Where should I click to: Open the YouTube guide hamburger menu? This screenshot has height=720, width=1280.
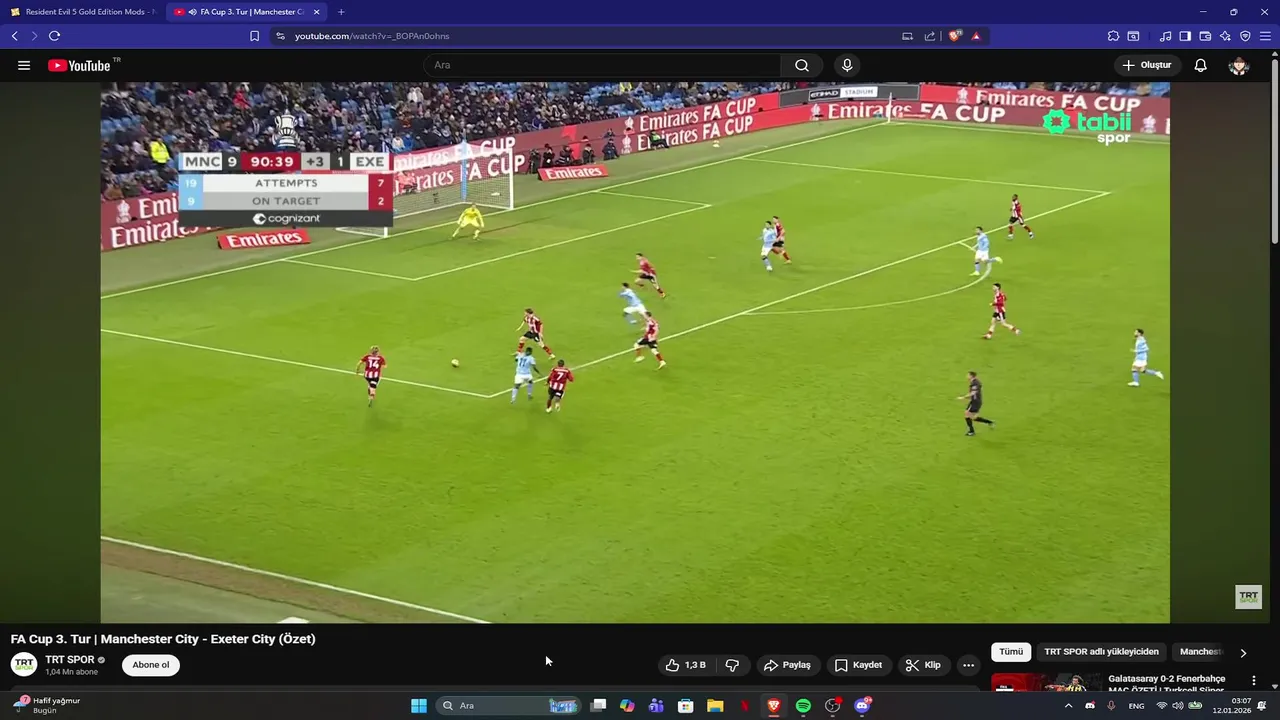[24, 65]
